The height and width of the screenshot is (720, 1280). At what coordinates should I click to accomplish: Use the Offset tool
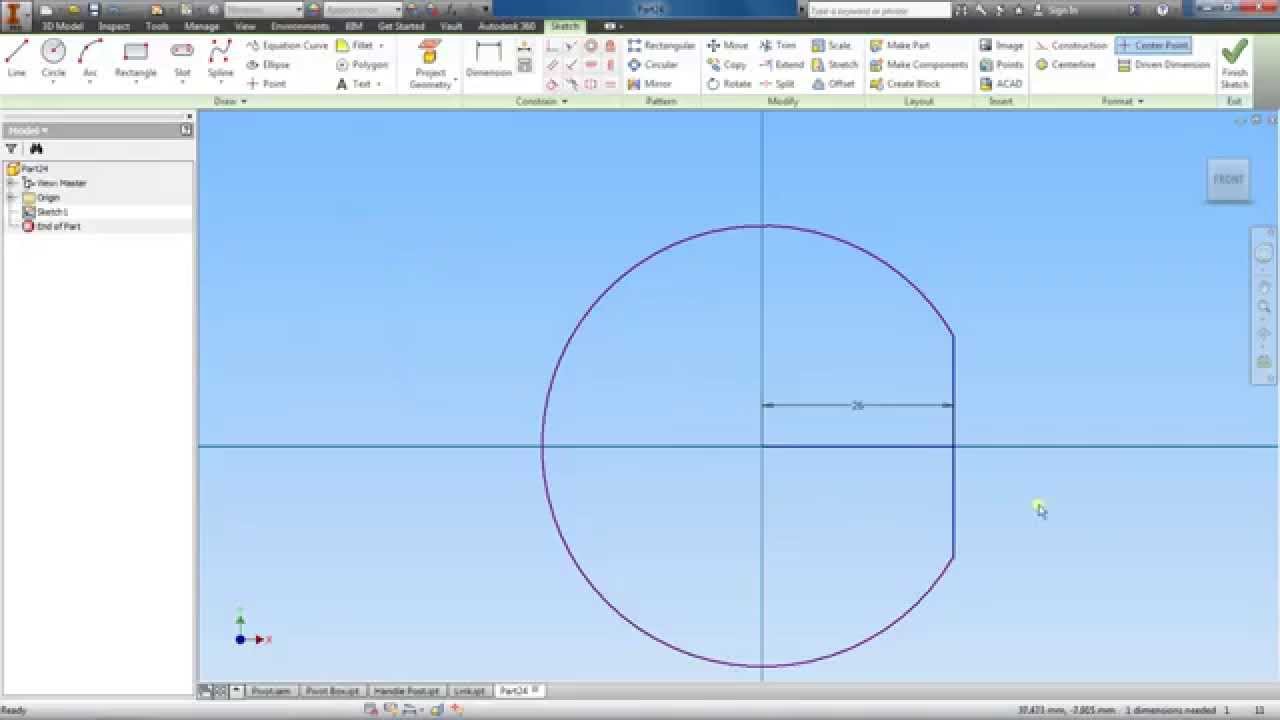click(833, 84)
